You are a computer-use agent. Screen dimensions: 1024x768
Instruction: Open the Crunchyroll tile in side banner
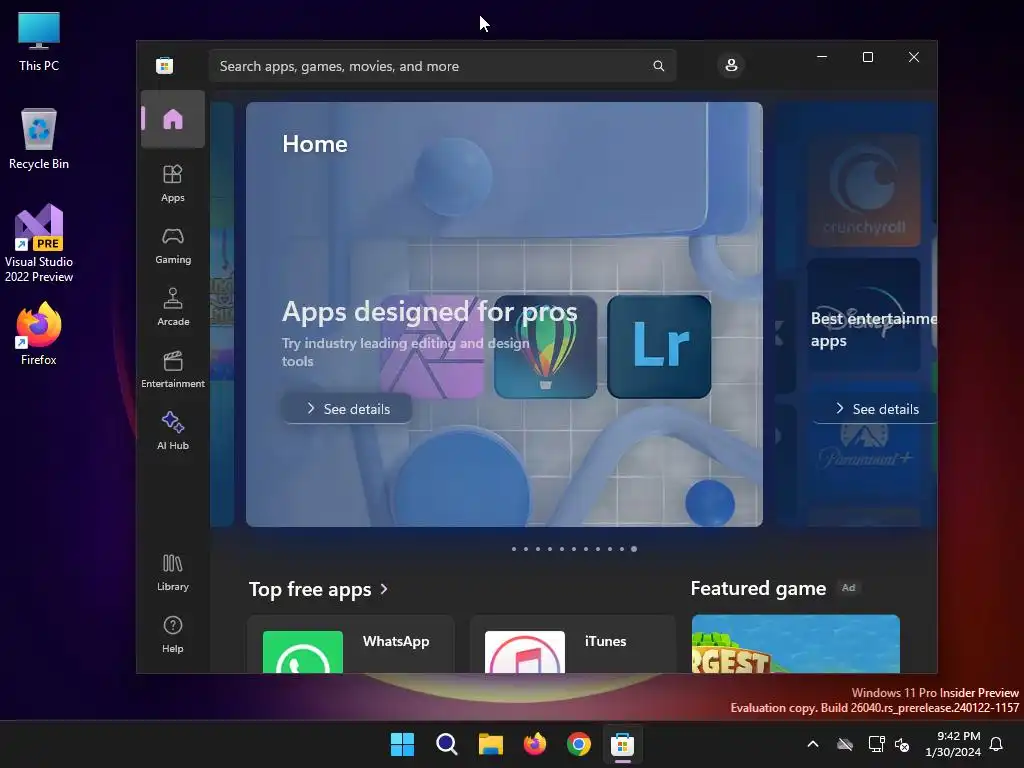tap(863, 190)
